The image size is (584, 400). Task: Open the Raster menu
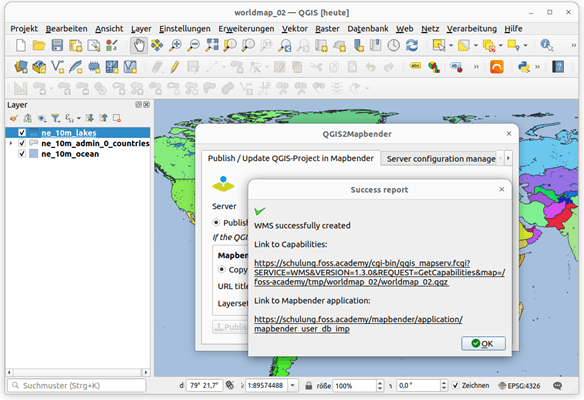tap(327, 29)
